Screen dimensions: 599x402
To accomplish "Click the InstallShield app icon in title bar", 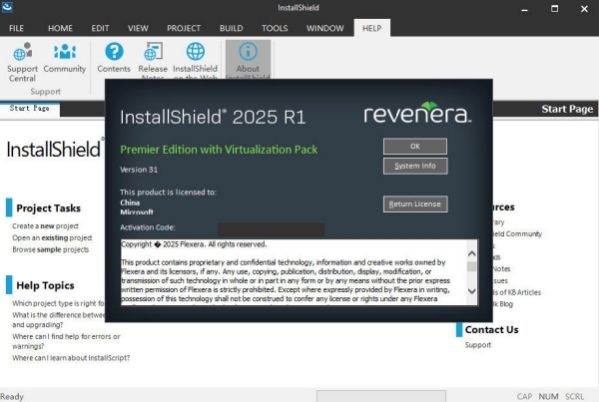I will pyautogui.click(x=7, y=7).
